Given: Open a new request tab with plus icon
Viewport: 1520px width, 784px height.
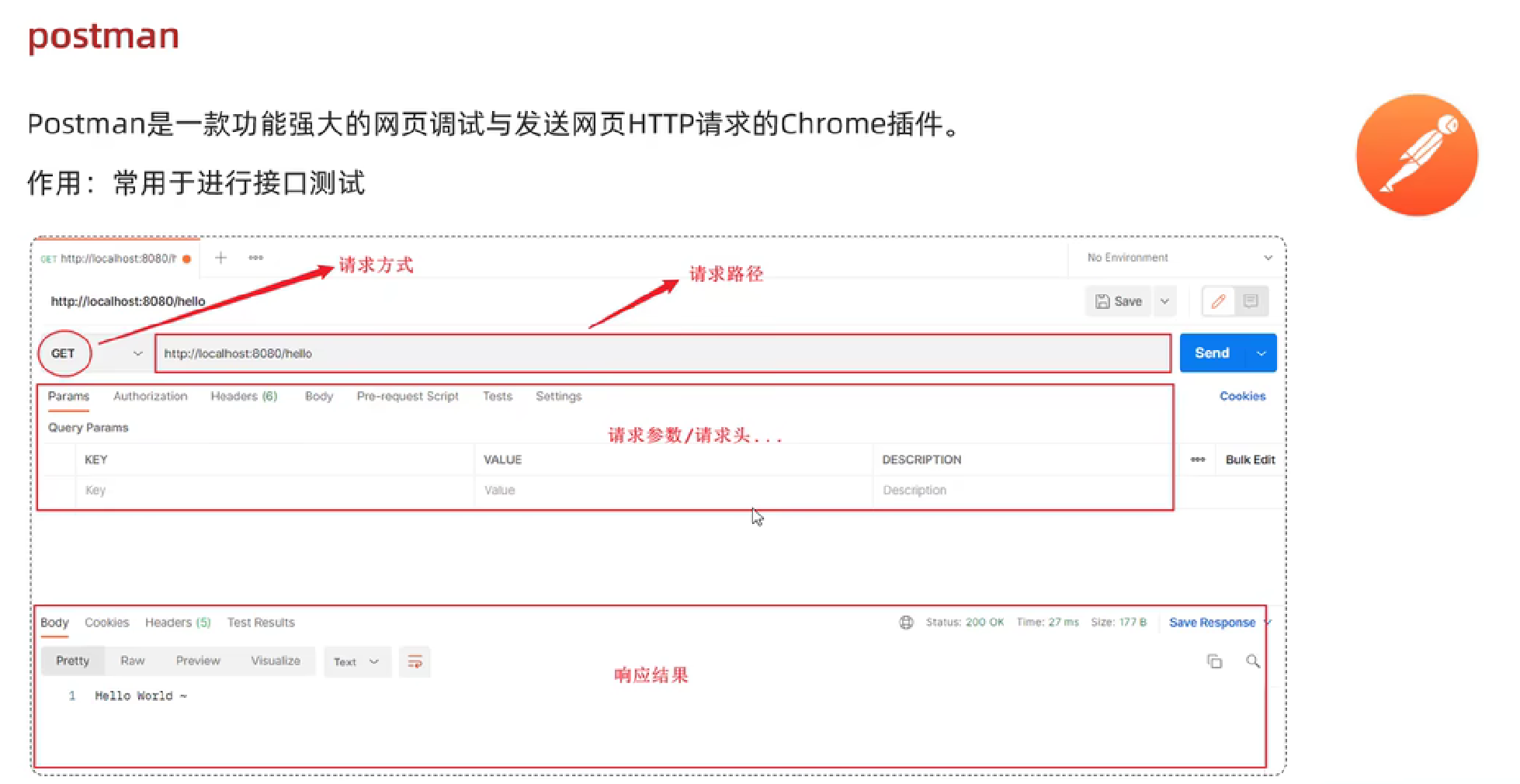Looking at the screenshot, I should point(220,258).
